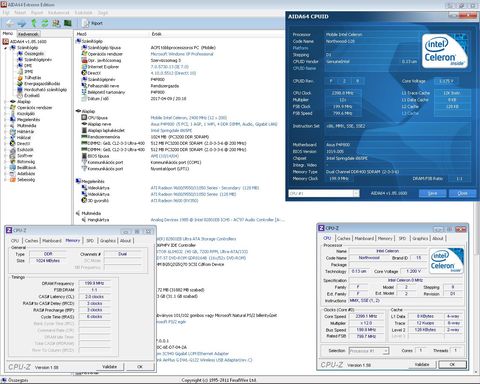Click the Beállítások category icon in tree
This screenshot has width=480, height=384.
tap(13, 168)
